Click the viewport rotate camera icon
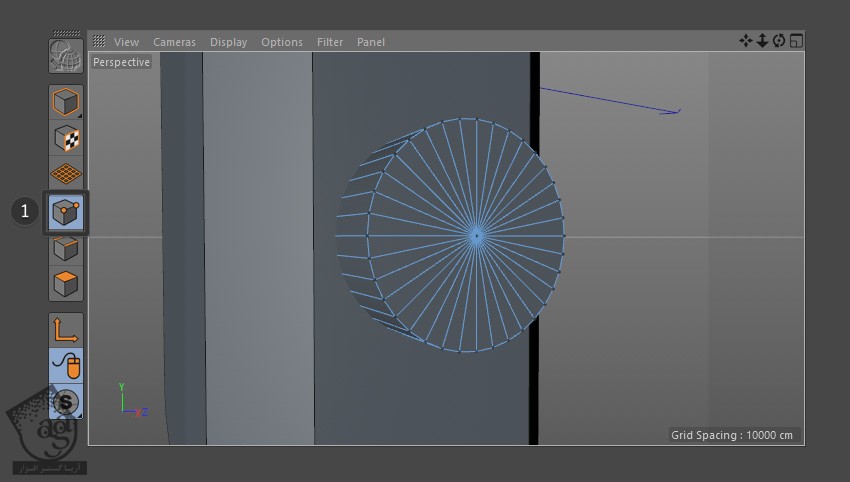Image resolution: width=850 pixels, height=482 pixels. tap(779, 41)
